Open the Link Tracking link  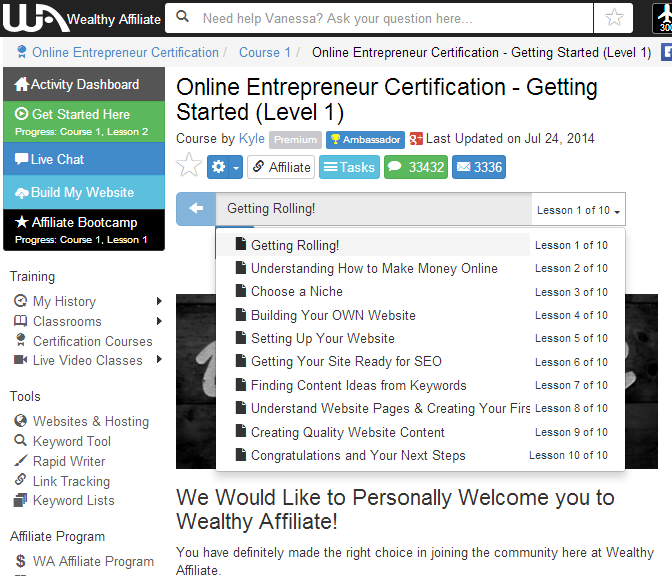point(72,481)
